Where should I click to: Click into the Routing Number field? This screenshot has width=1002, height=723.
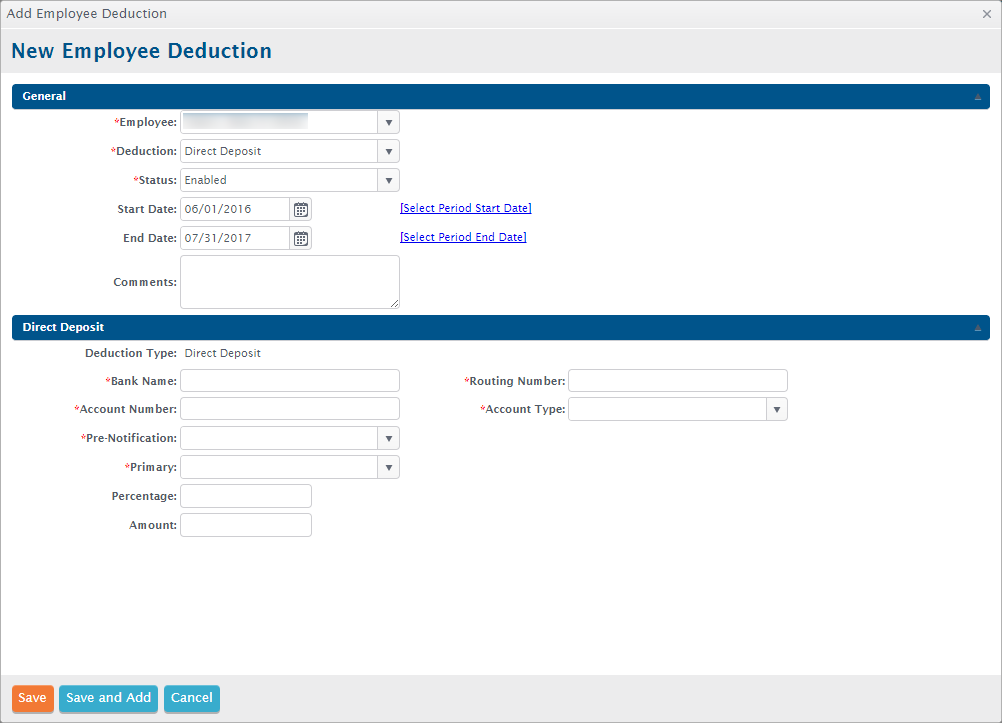[x=677, y=380]
